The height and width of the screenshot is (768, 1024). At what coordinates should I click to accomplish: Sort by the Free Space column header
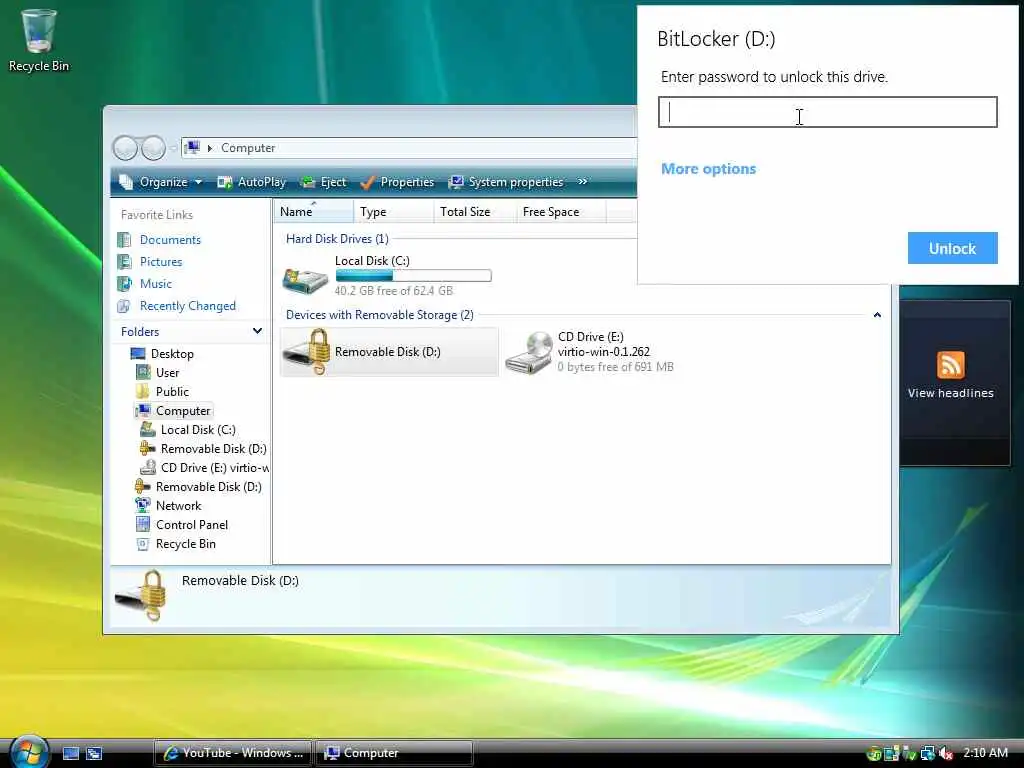point(561,212)
